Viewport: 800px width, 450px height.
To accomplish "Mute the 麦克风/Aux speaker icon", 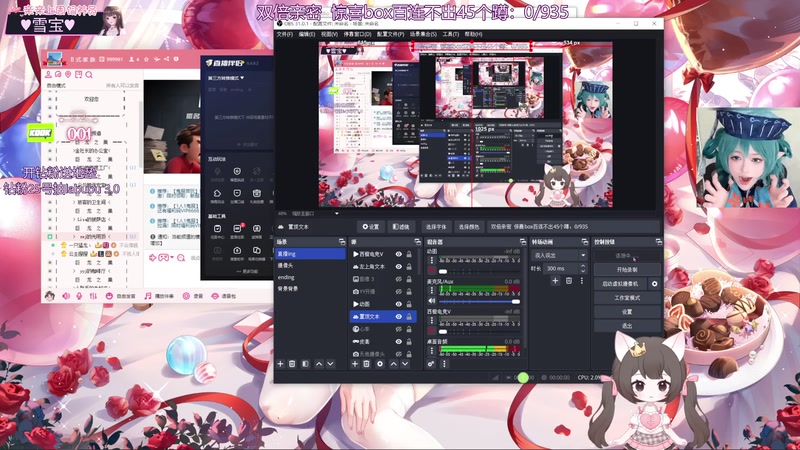I will 432,301.
